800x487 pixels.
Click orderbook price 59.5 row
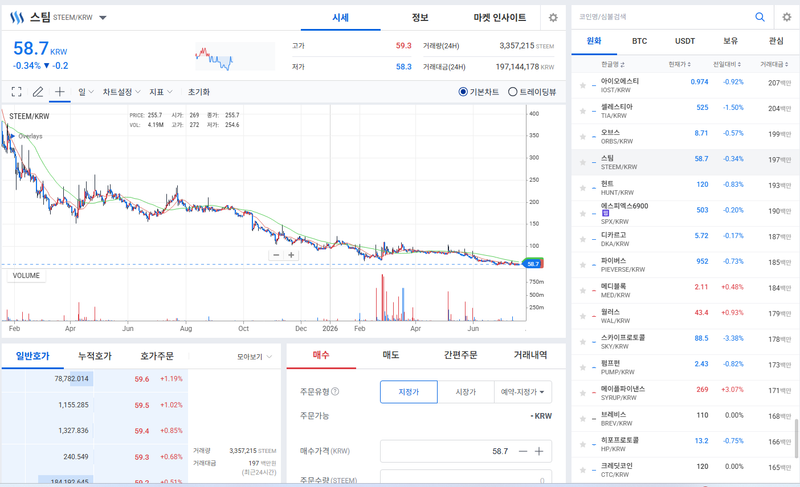[x=94, y=405]
